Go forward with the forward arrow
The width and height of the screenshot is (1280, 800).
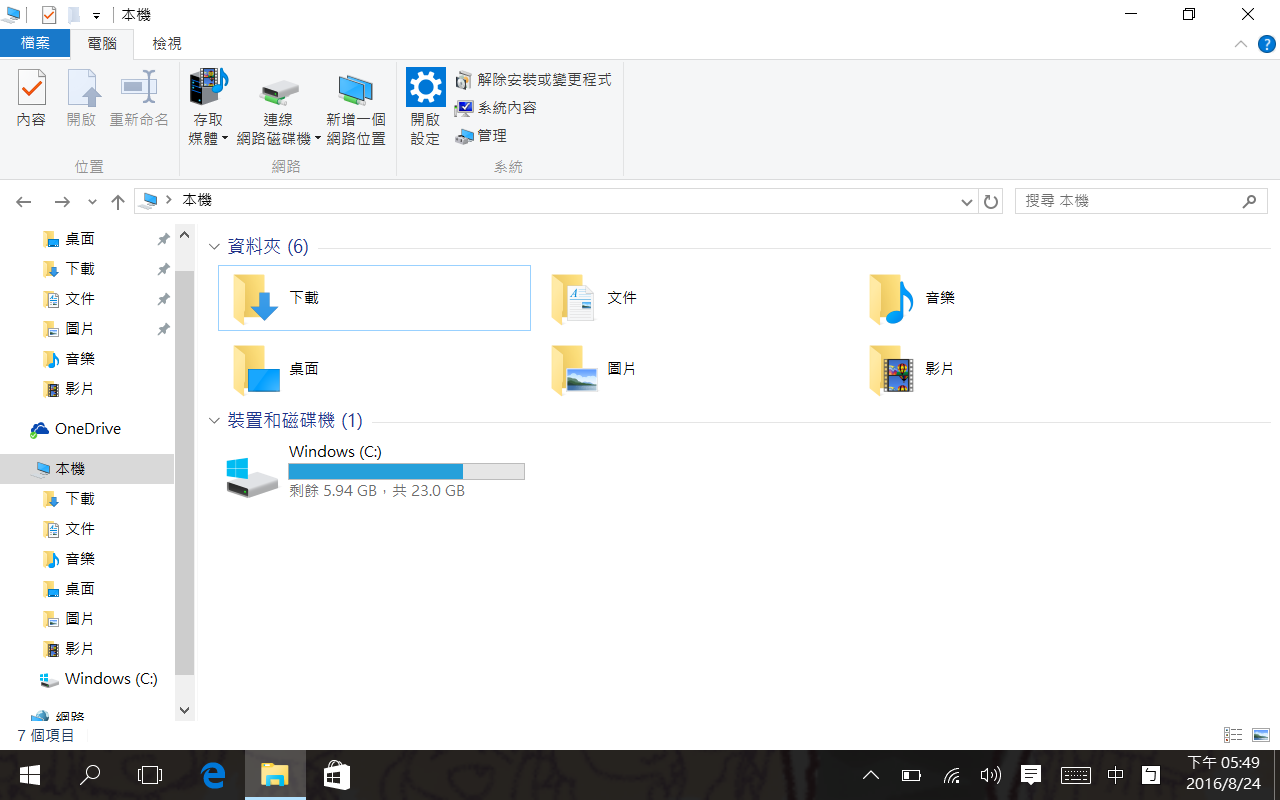(x=62, y=202)
